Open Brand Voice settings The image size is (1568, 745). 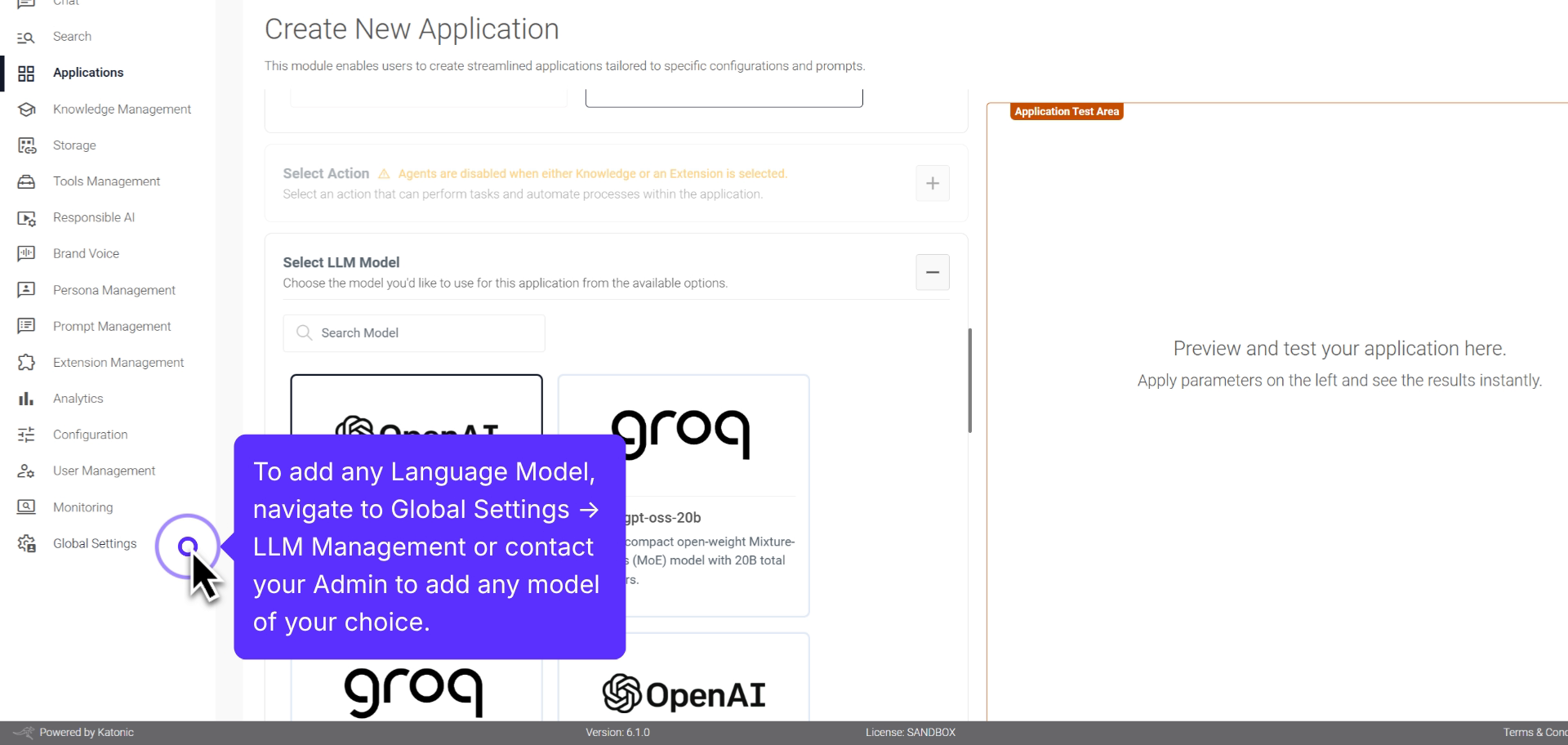87,253
